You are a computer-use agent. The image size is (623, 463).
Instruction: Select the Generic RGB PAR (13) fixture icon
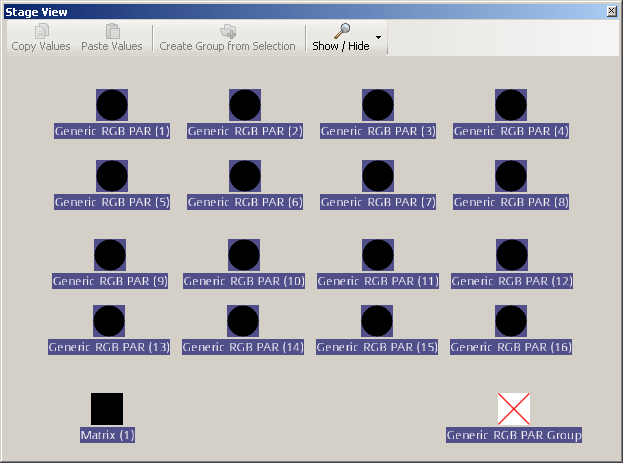click(109, 321)
